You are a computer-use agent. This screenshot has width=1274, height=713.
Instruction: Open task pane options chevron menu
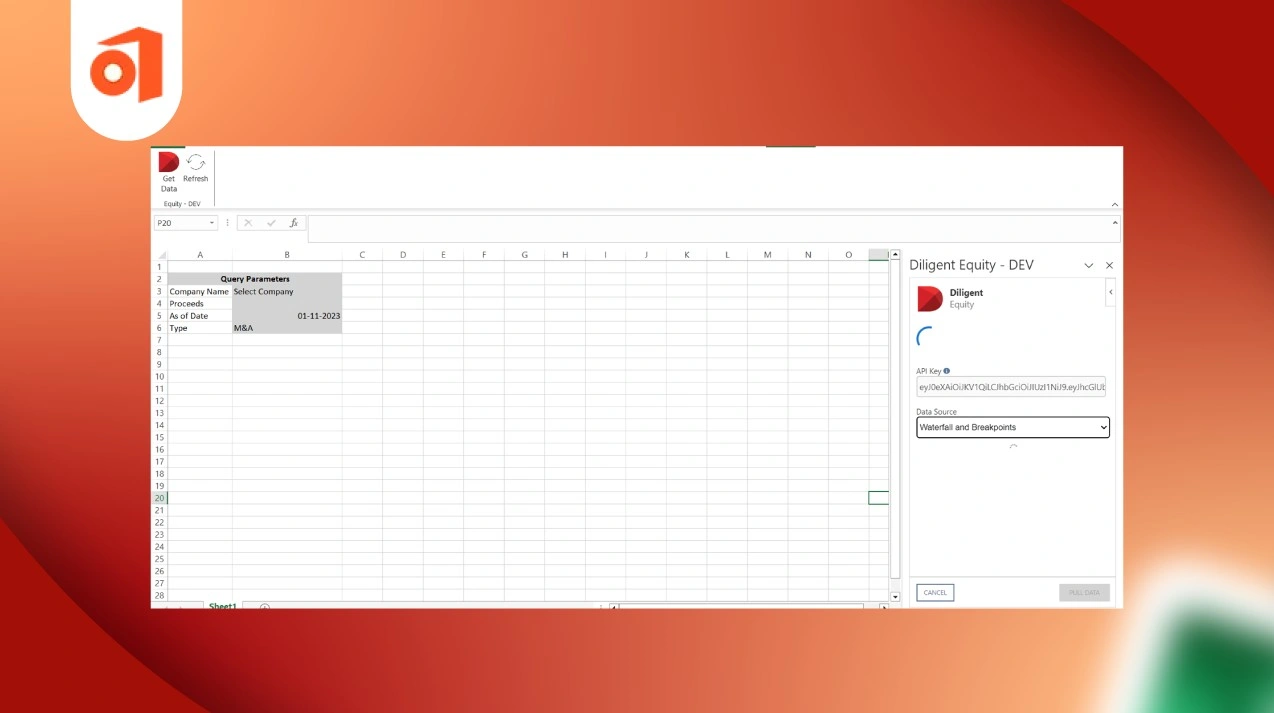[x=1089, y=265]
